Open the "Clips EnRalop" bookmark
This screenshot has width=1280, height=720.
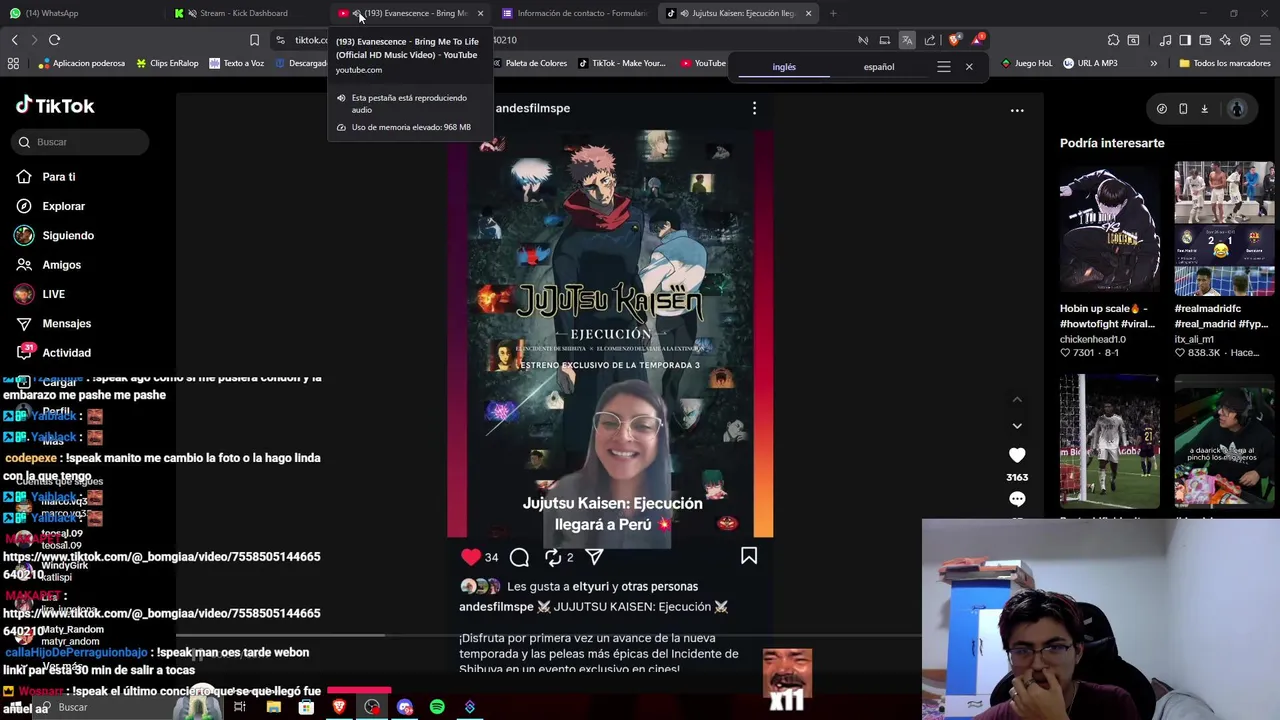coord(166,63)
